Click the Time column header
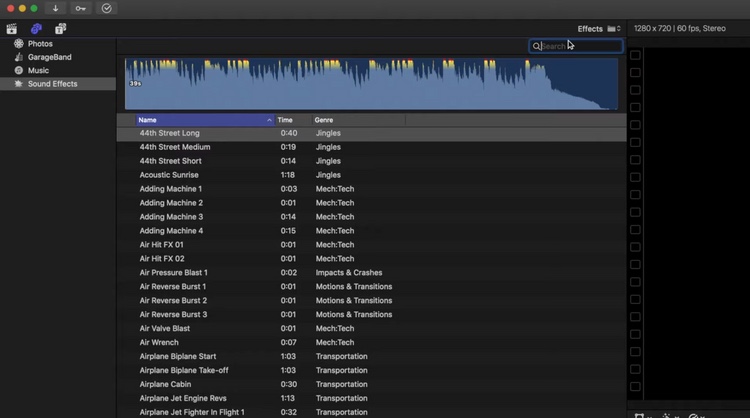 [286, 120]
